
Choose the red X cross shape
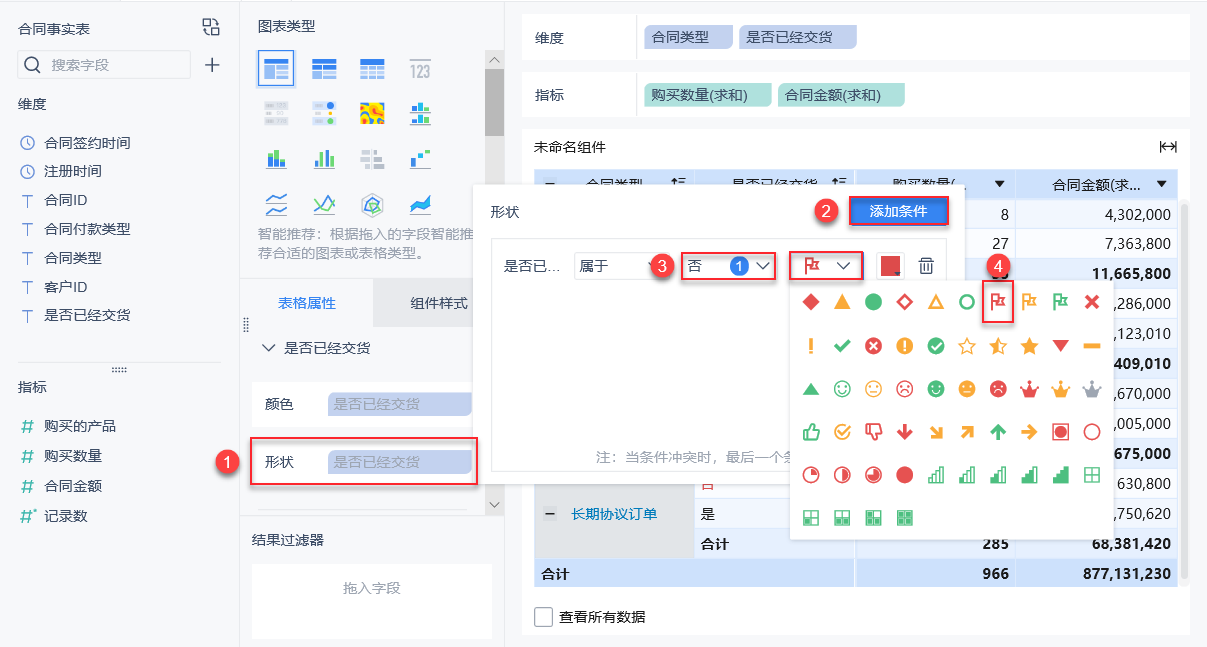coord(1091,301)
